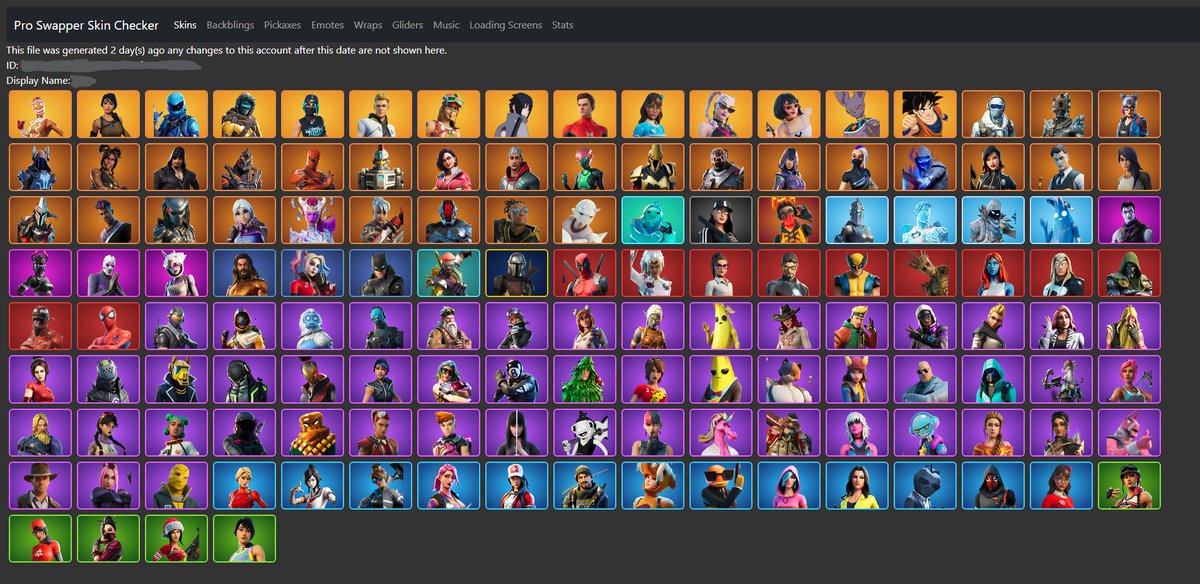The width and height of the screenshot is (1200, 584).
Task: View the Emotes tab
Action: 327,25
